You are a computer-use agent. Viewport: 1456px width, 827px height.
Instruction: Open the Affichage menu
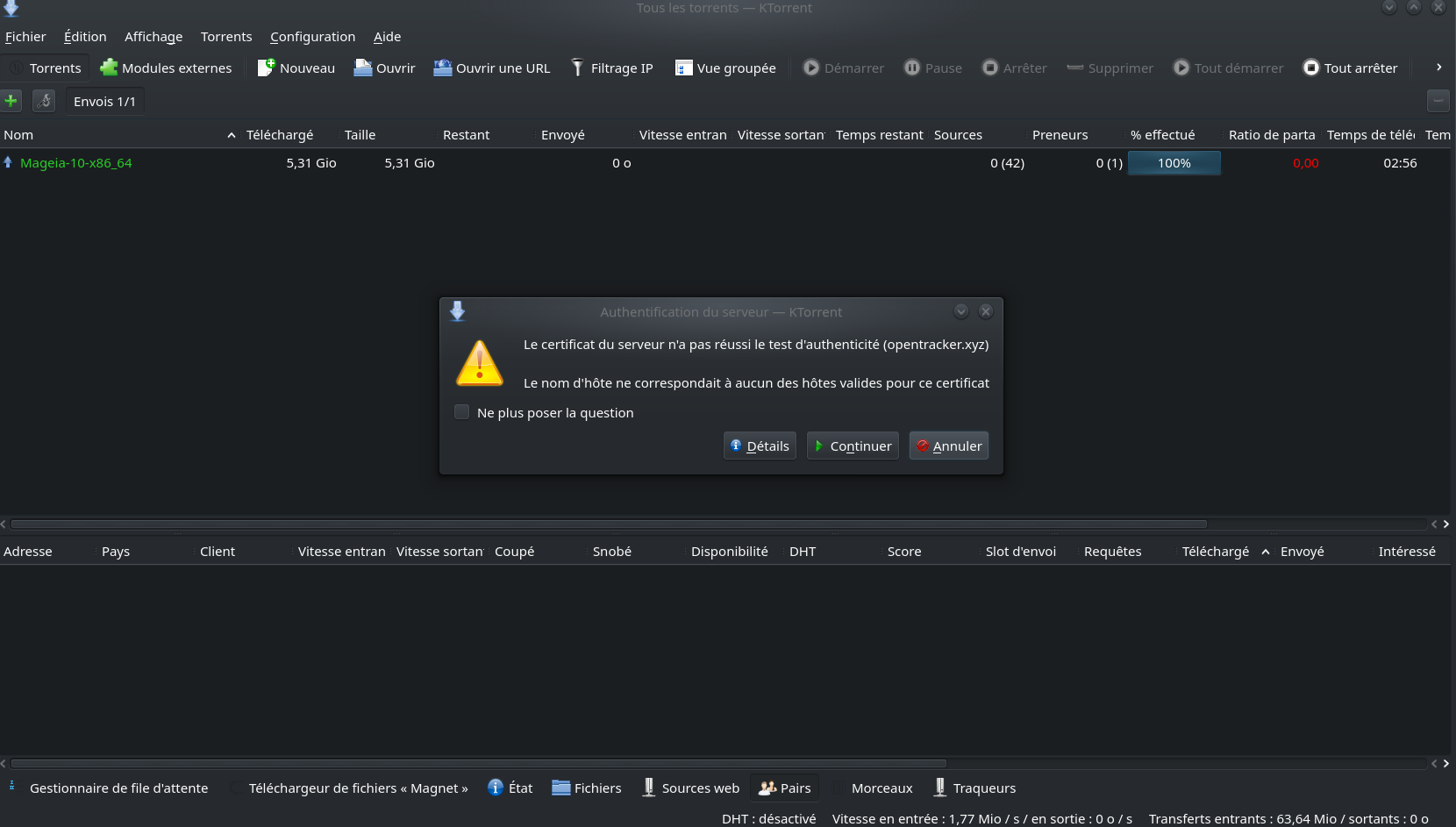153,36
